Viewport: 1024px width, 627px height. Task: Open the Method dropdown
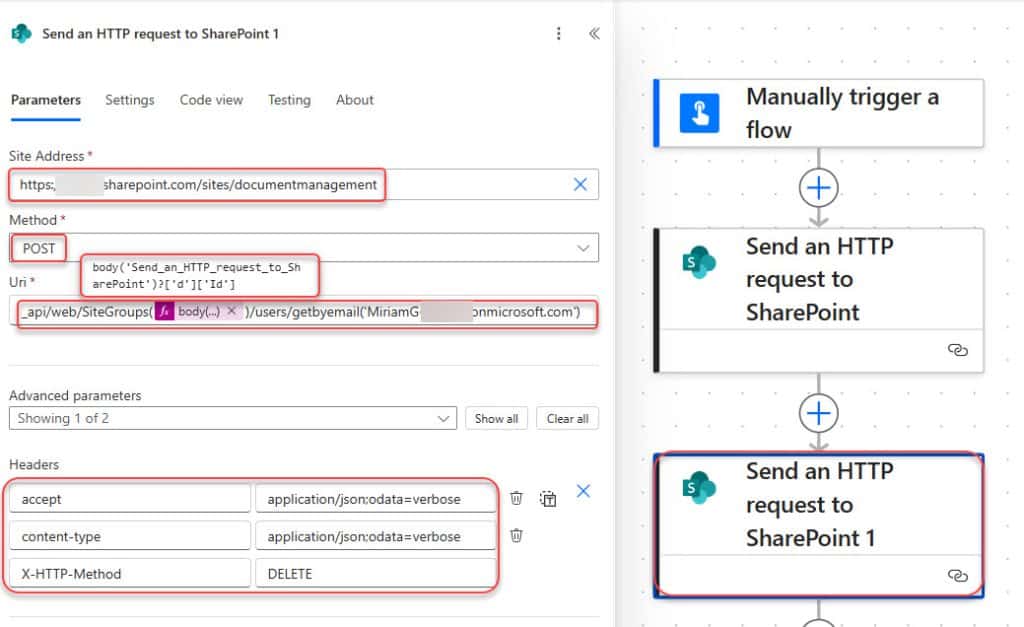(x=586, y=247)
